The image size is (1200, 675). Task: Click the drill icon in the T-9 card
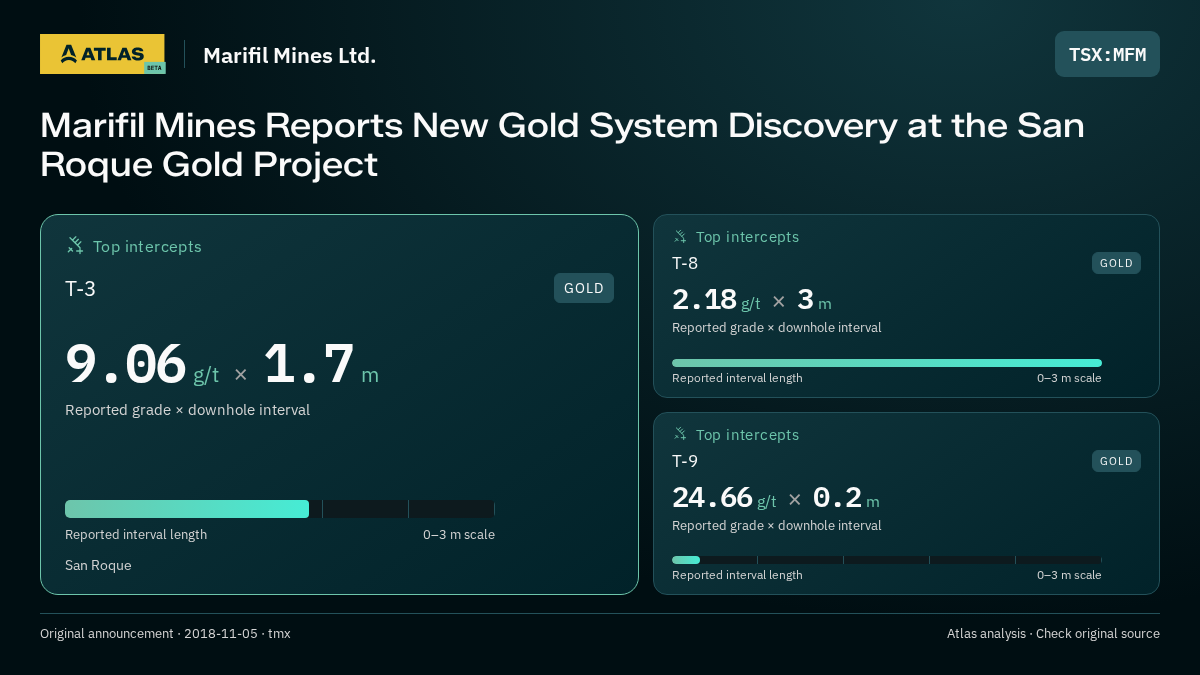680,434
